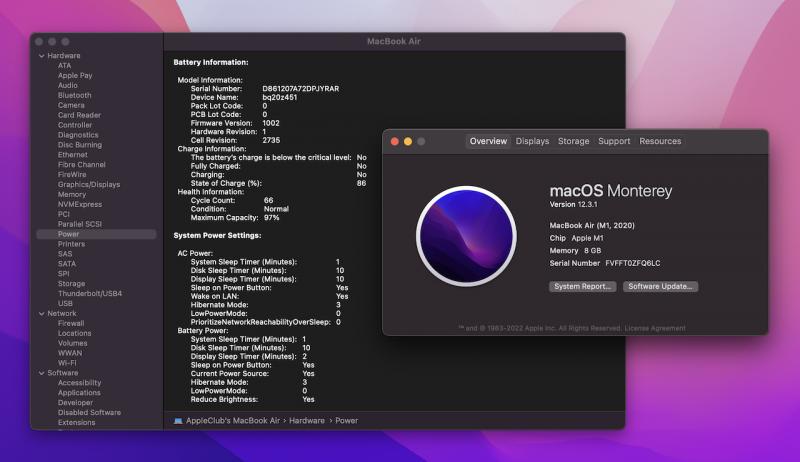This screenshot has height=462, width=800.
Task: Select Volumes under Network
Action: [x=72, y=343]
